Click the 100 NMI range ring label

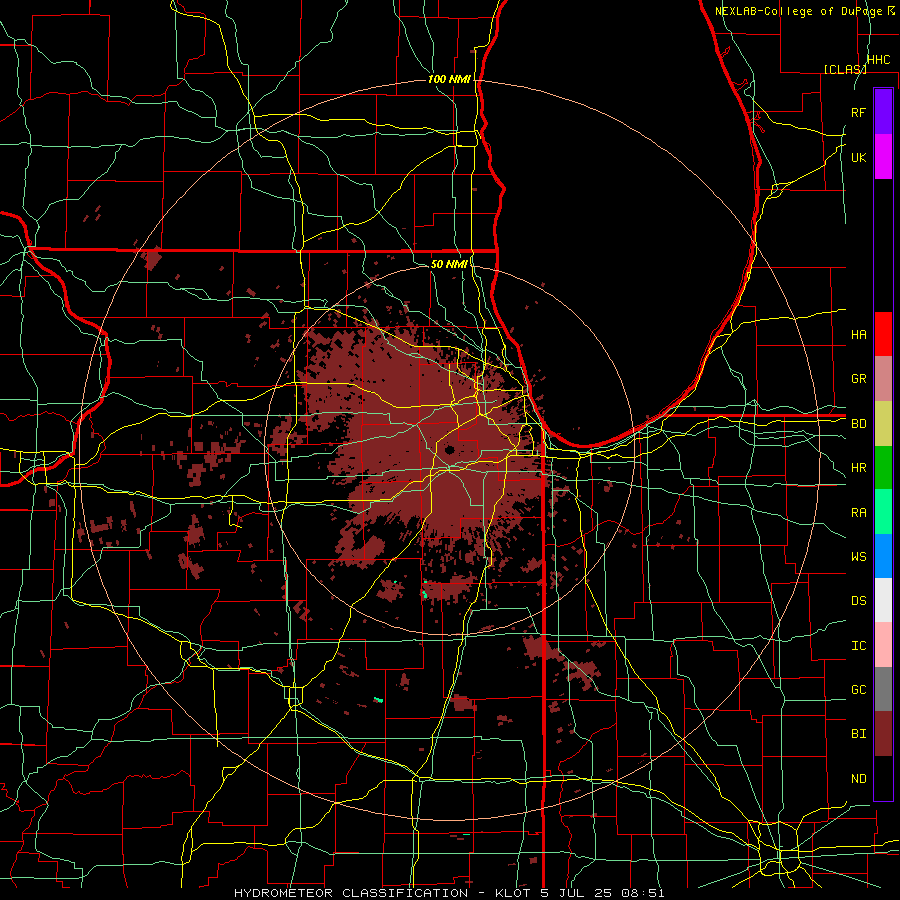tap(449, 79)
